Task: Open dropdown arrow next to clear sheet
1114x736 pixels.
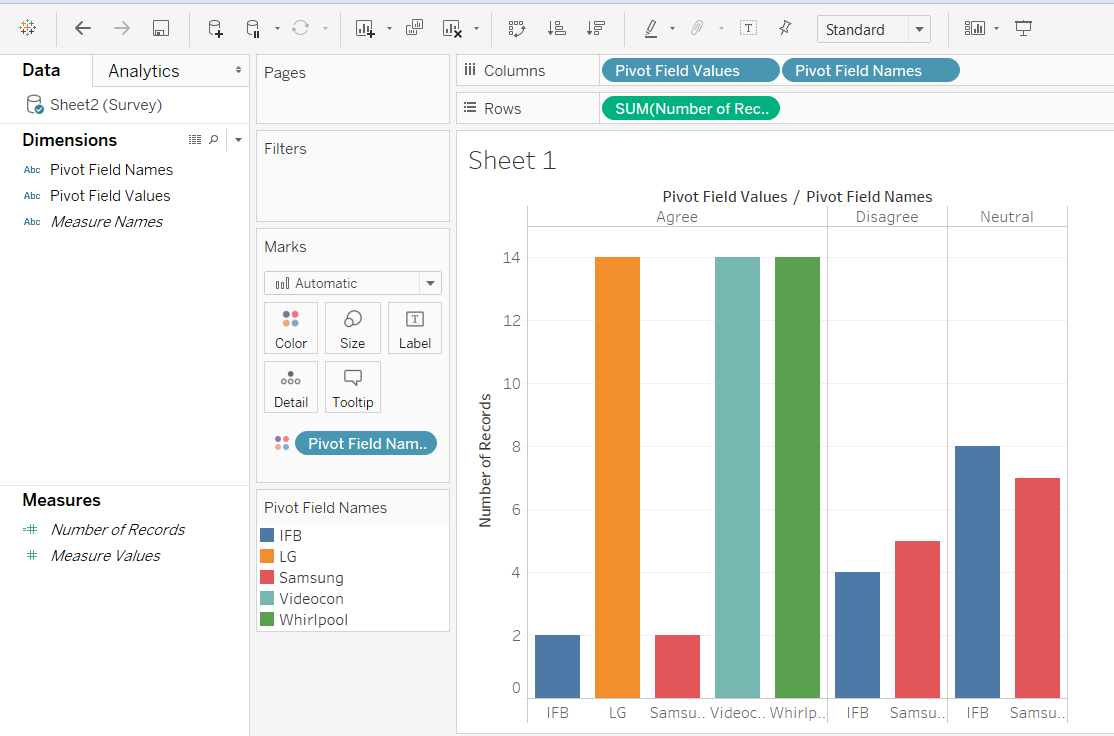Action: click(x=476, y=28)
